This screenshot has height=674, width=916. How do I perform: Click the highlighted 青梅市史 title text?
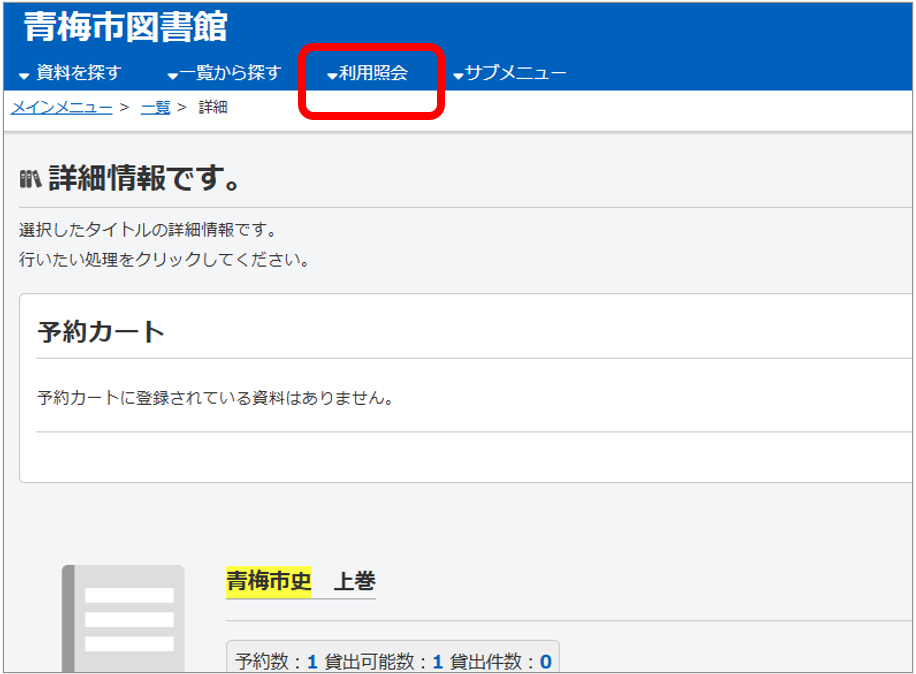click(268, 581)
